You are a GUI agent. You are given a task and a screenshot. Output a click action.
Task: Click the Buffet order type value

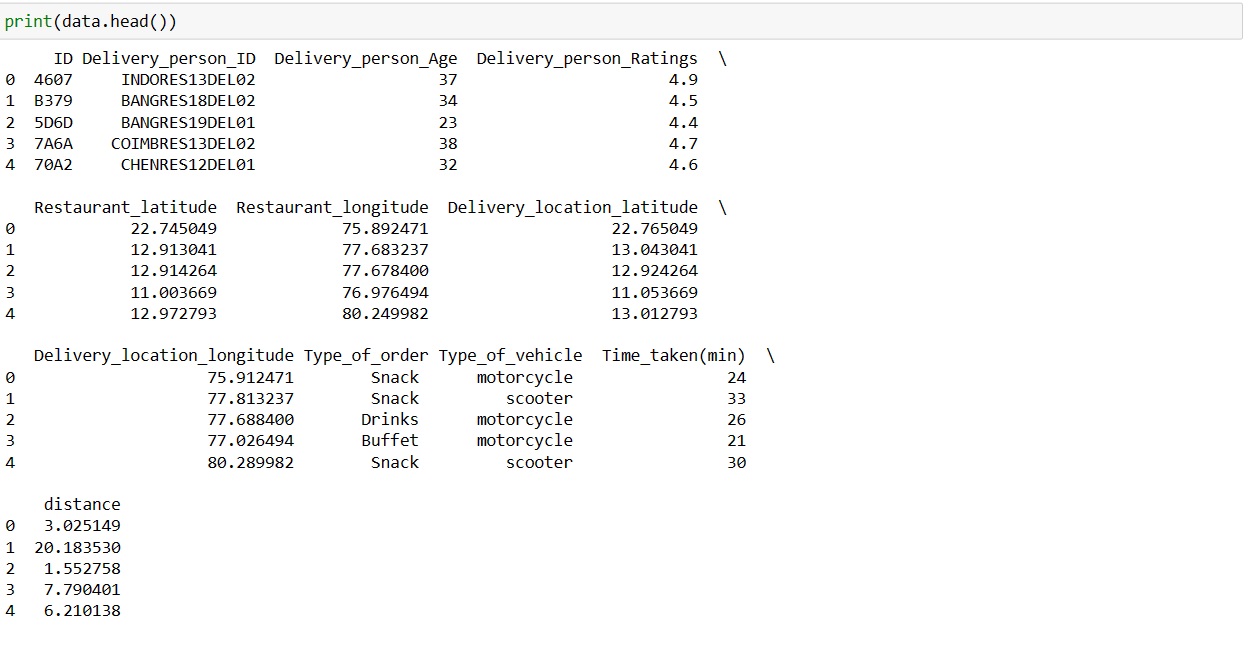390,441
